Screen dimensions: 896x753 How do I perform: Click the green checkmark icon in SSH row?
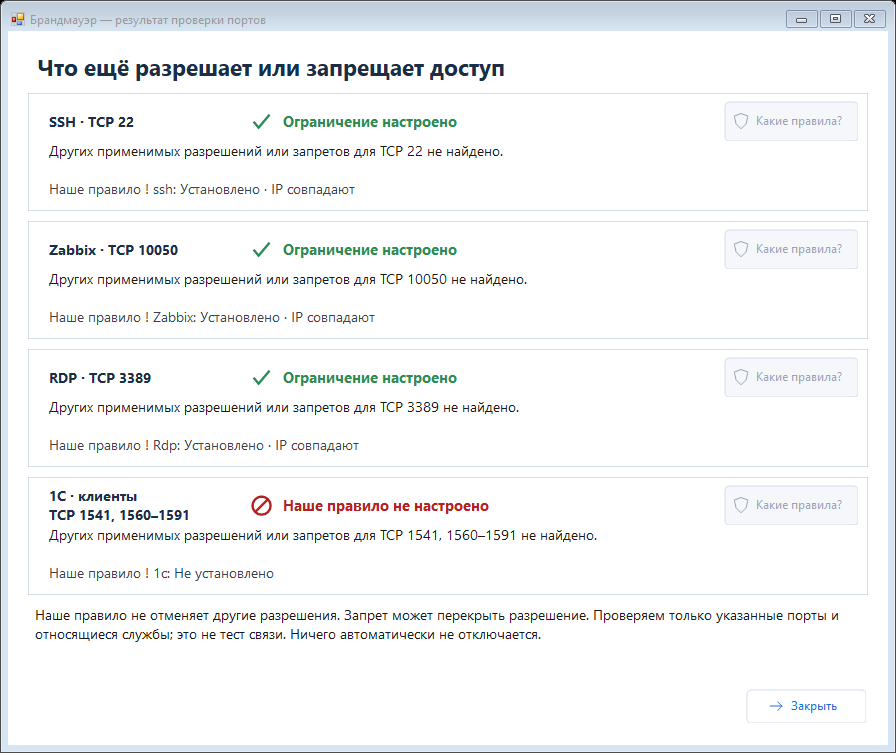(x=261, y=122)
